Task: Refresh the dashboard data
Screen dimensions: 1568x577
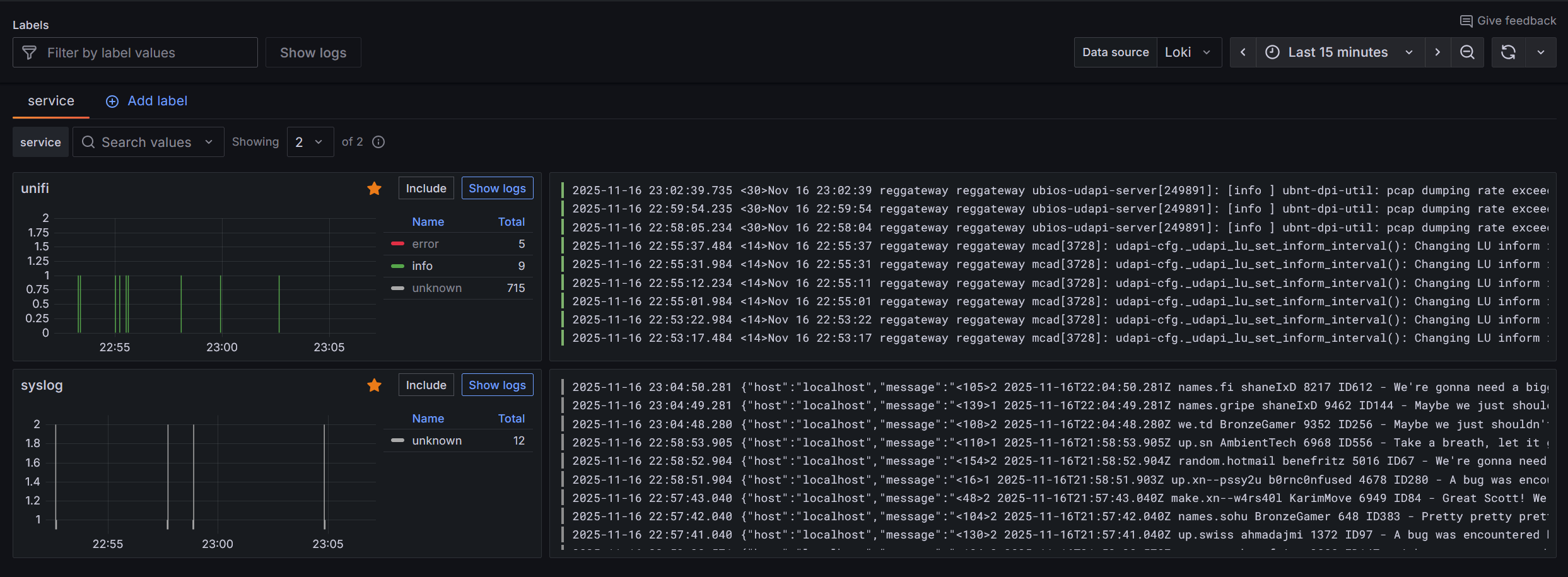Action: coord(1508,52)
